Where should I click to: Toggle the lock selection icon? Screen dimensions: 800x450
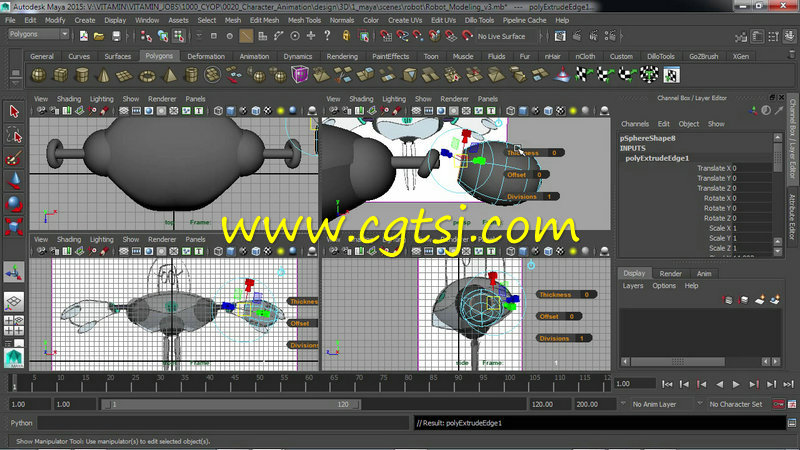click(x=346, y=36)
